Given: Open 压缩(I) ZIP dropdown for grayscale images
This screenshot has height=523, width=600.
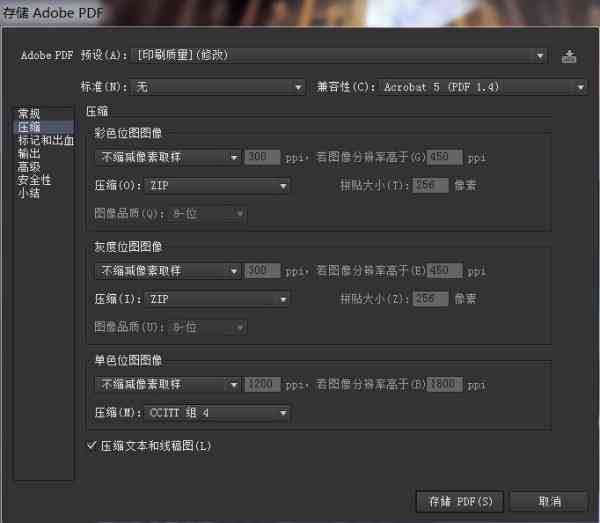Looking at the screenshot, I should [x=217, y=299].
